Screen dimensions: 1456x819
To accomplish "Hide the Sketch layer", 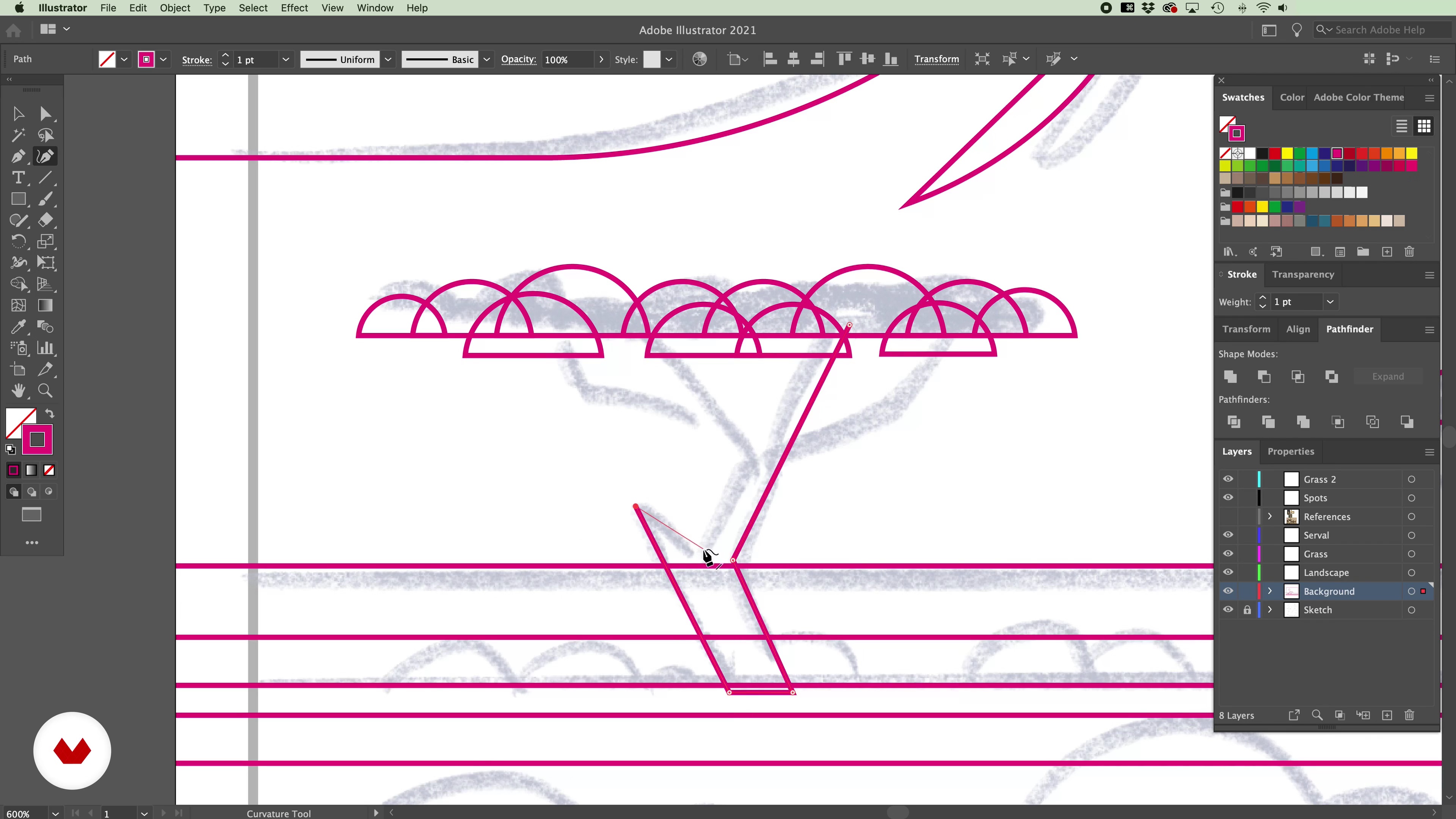I will point(1228,609).
